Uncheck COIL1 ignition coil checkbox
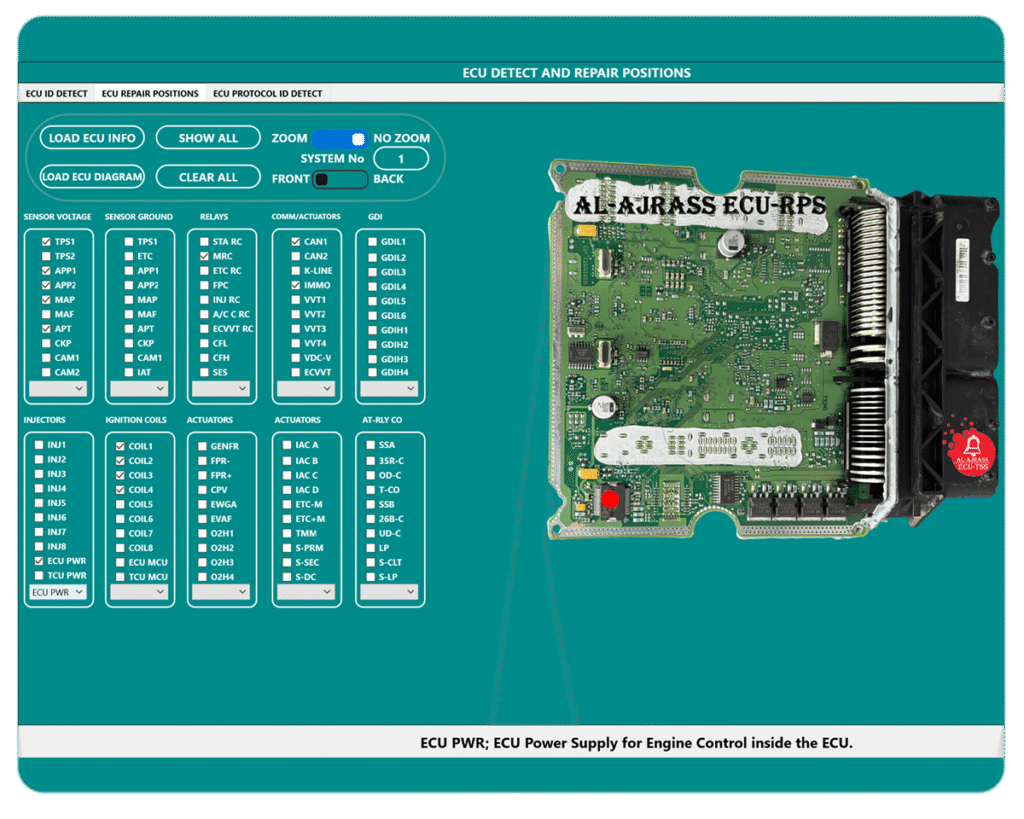The height and width of the screenshot is (819, 1024). pyautogui.click(x=120, y=446)
